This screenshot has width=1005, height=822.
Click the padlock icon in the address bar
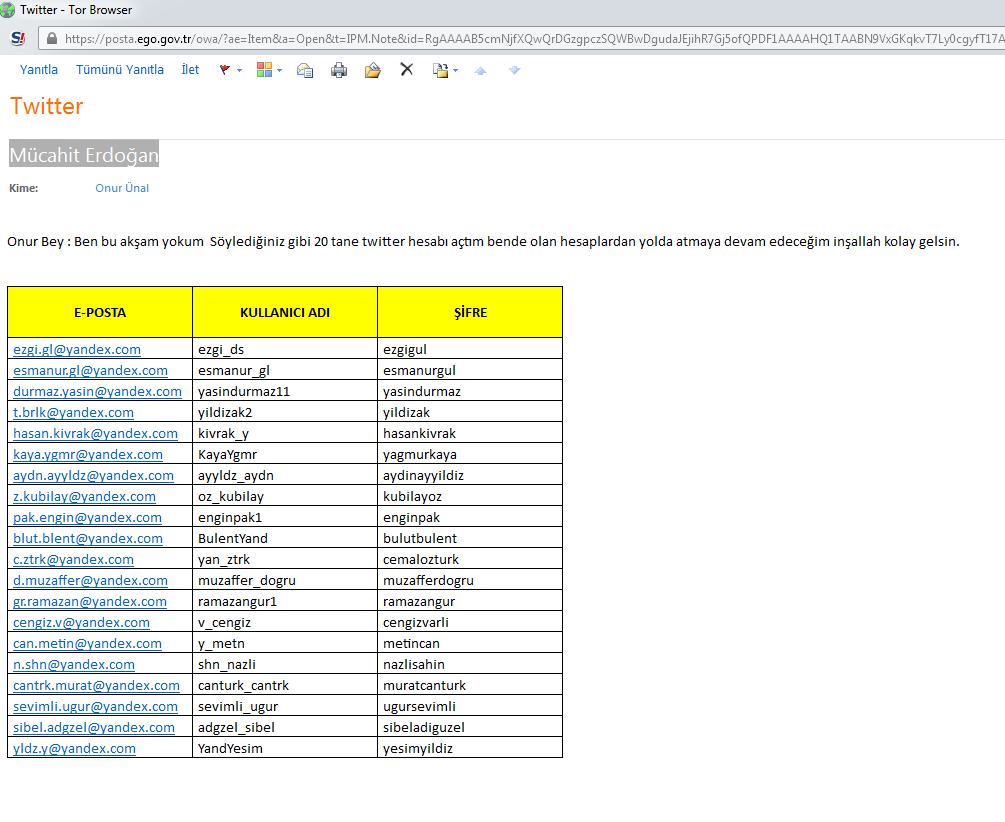[x=51, y=39]
